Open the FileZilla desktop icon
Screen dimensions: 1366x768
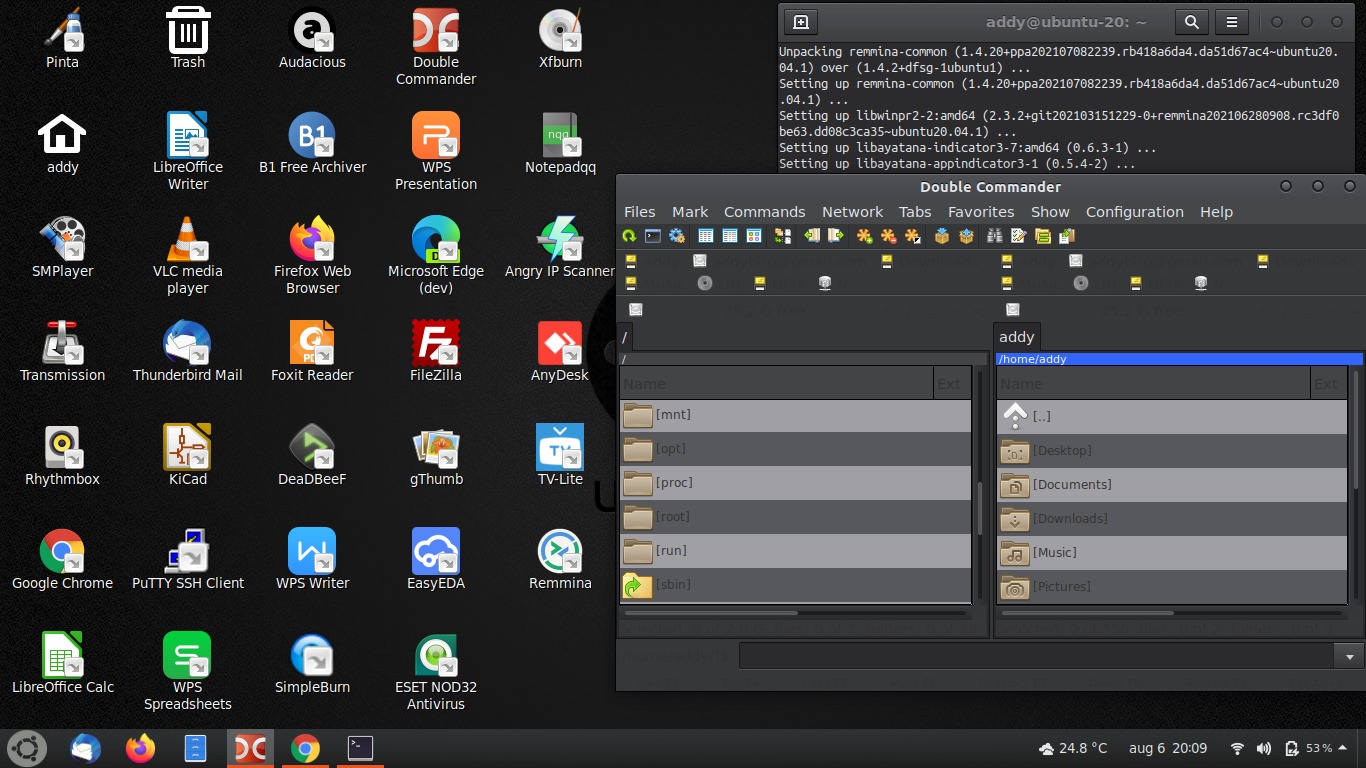pos(436,353)
